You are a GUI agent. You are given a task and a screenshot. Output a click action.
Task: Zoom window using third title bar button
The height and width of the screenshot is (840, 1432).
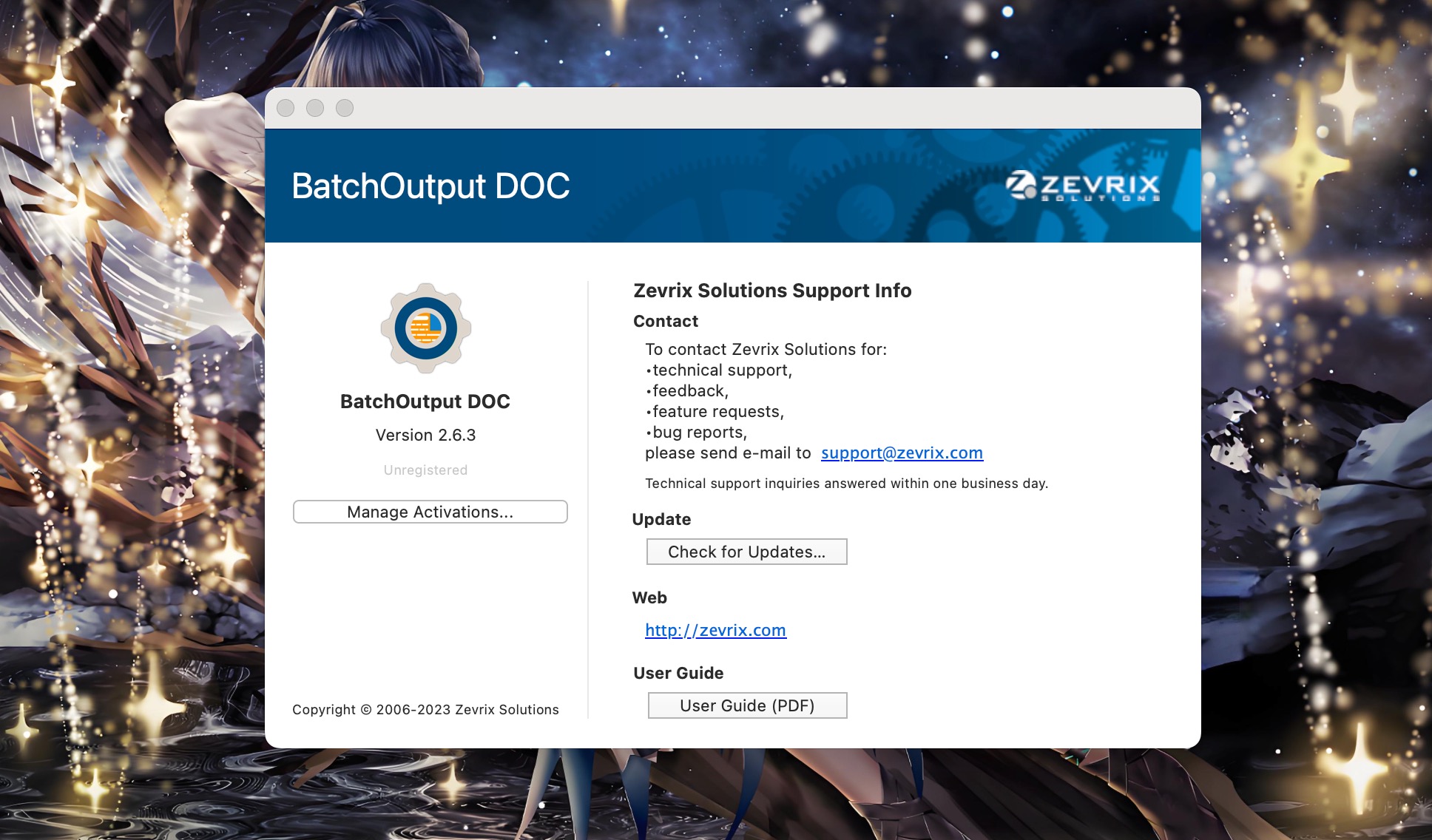(x=345, y=108)
